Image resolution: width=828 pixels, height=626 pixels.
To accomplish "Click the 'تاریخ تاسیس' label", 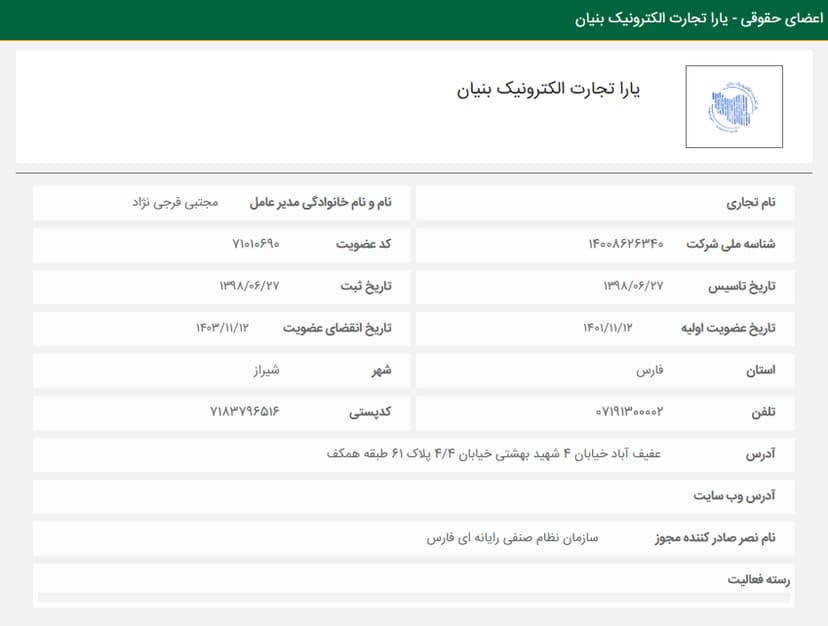I will (742, 286).
